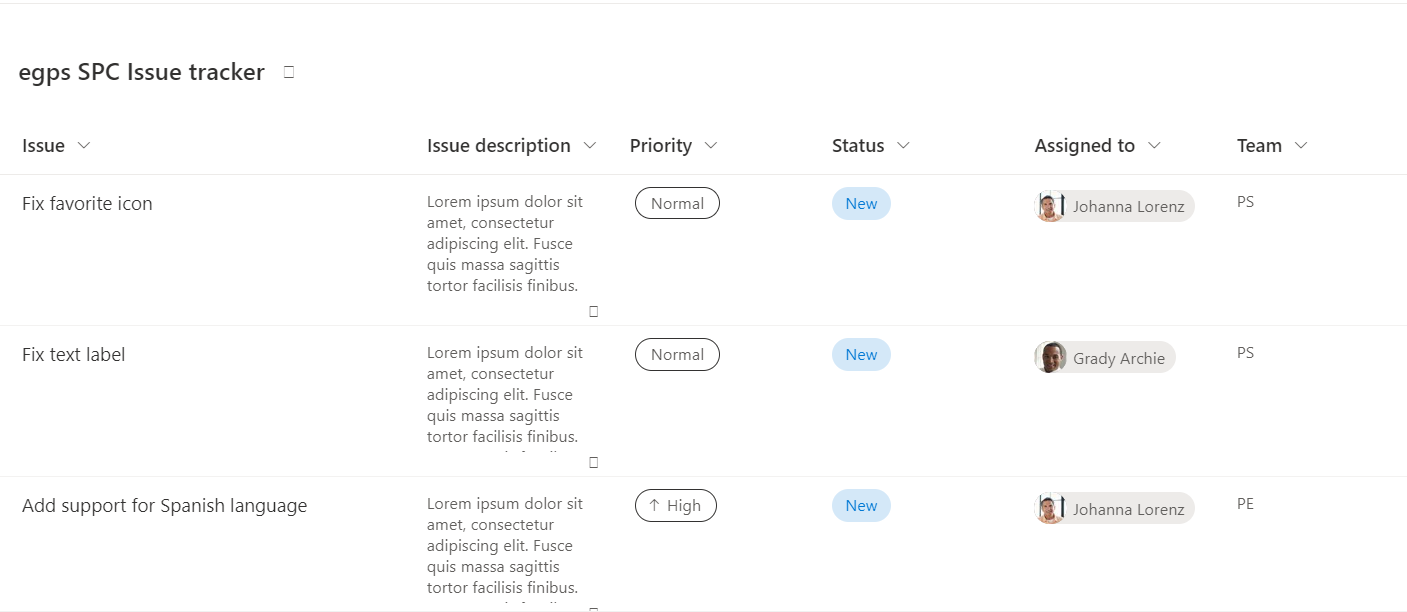Viewport: 1407px width, 612px height.
Task: Open the Status column header dropdown
Action: pyautogui.click(x=903, y=146)
